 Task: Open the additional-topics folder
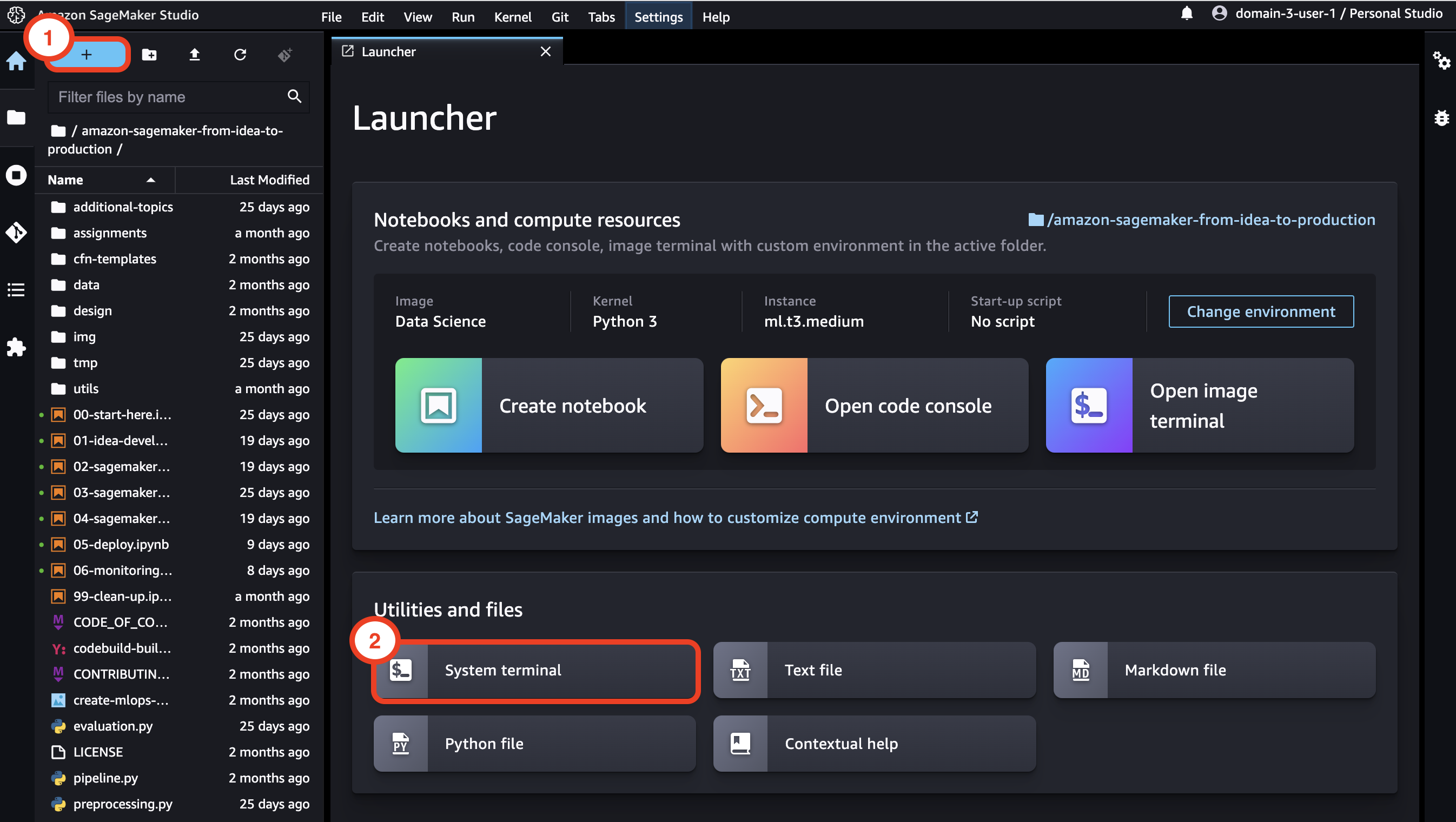[123, 207]
